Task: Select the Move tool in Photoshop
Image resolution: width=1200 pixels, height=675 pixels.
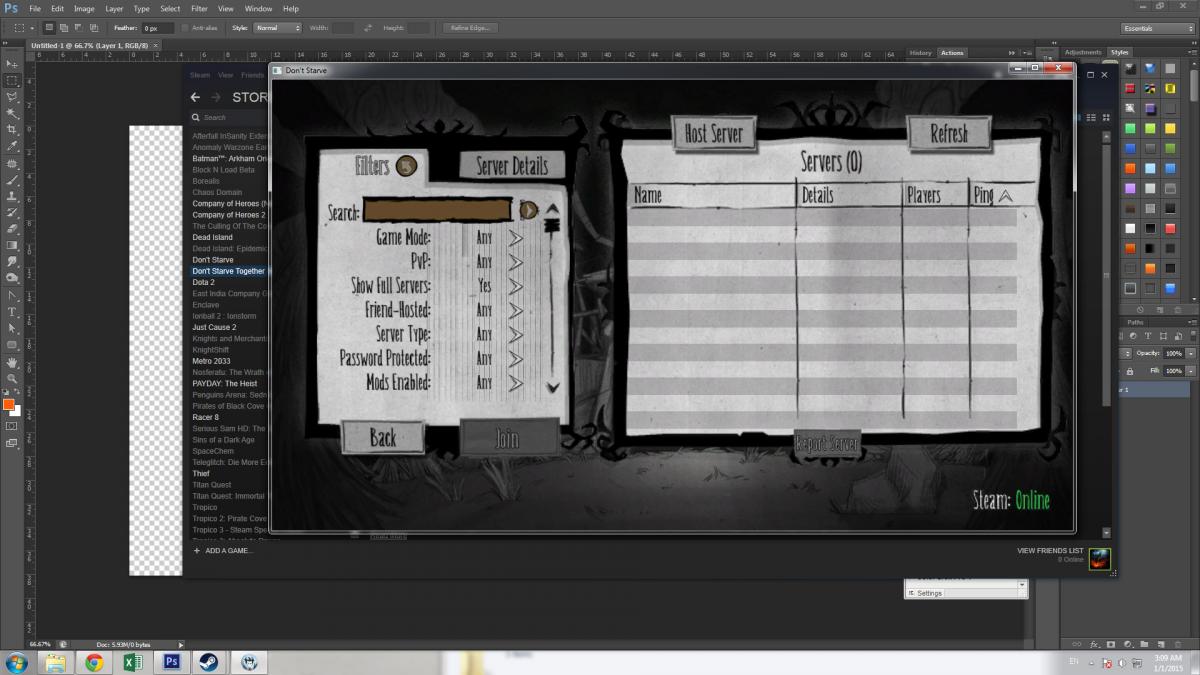Action: click(x=12, y=63)
